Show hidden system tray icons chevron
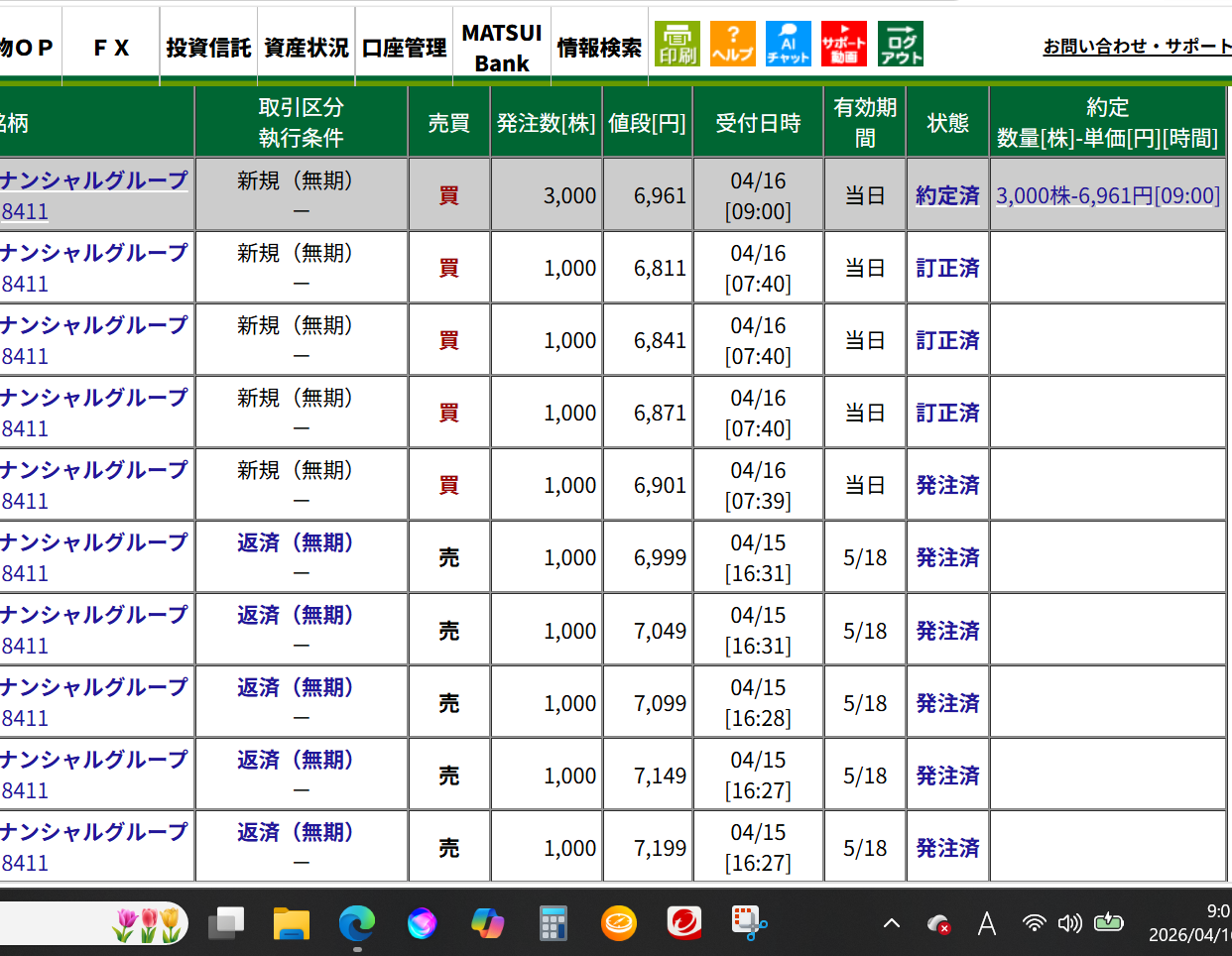The width and height of the screenshot is (1232, 956). point(891,923)
